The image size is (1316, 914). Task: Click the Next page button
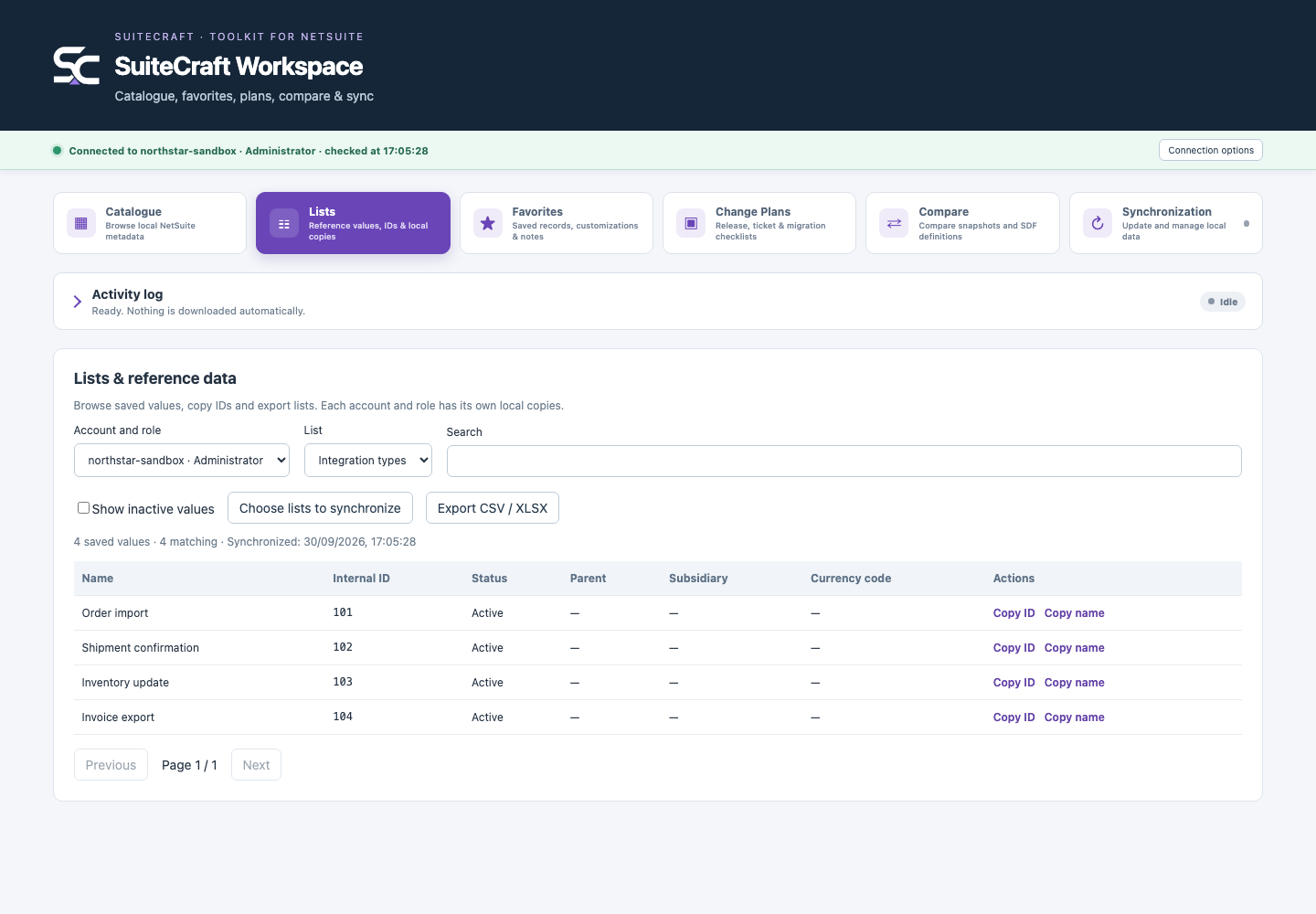tap(256, 765)
